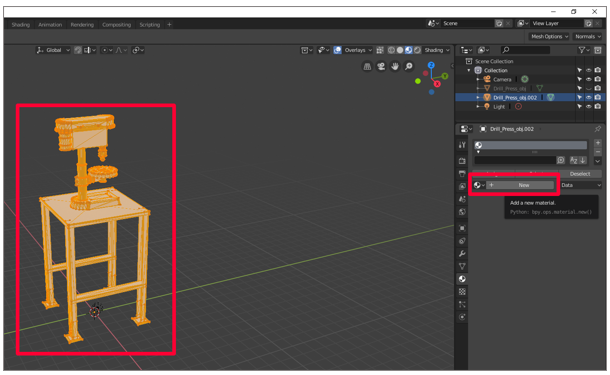Switch viewport to solid shading

(400, 50)
